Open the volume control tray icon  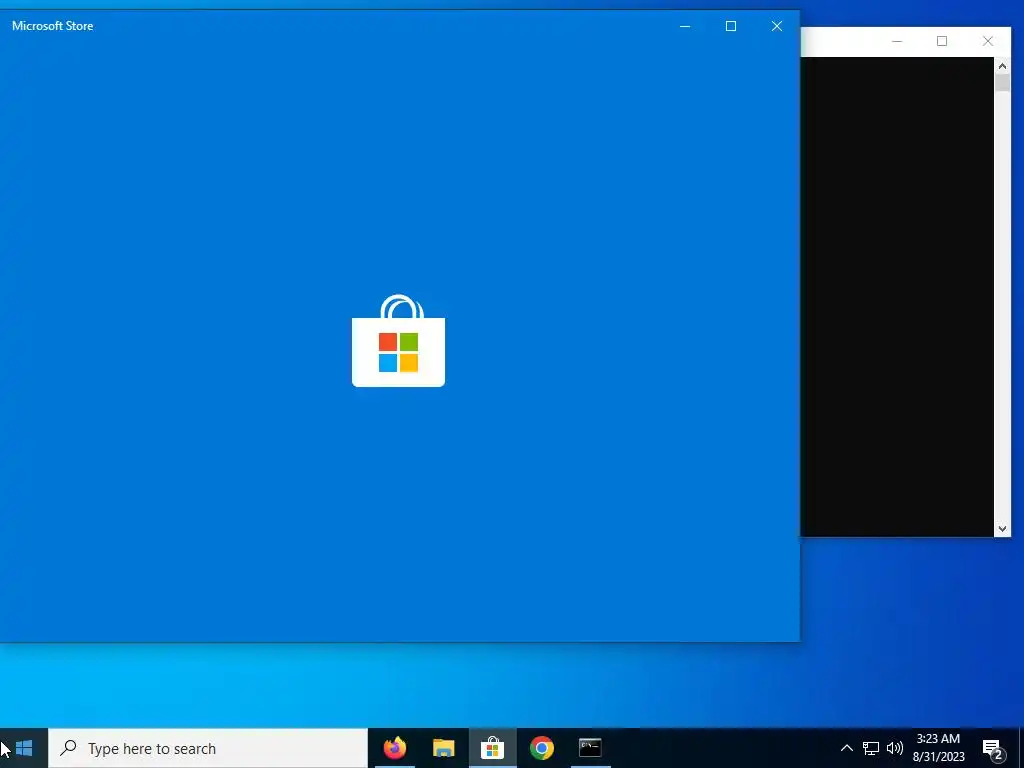(x=895, y=748)
